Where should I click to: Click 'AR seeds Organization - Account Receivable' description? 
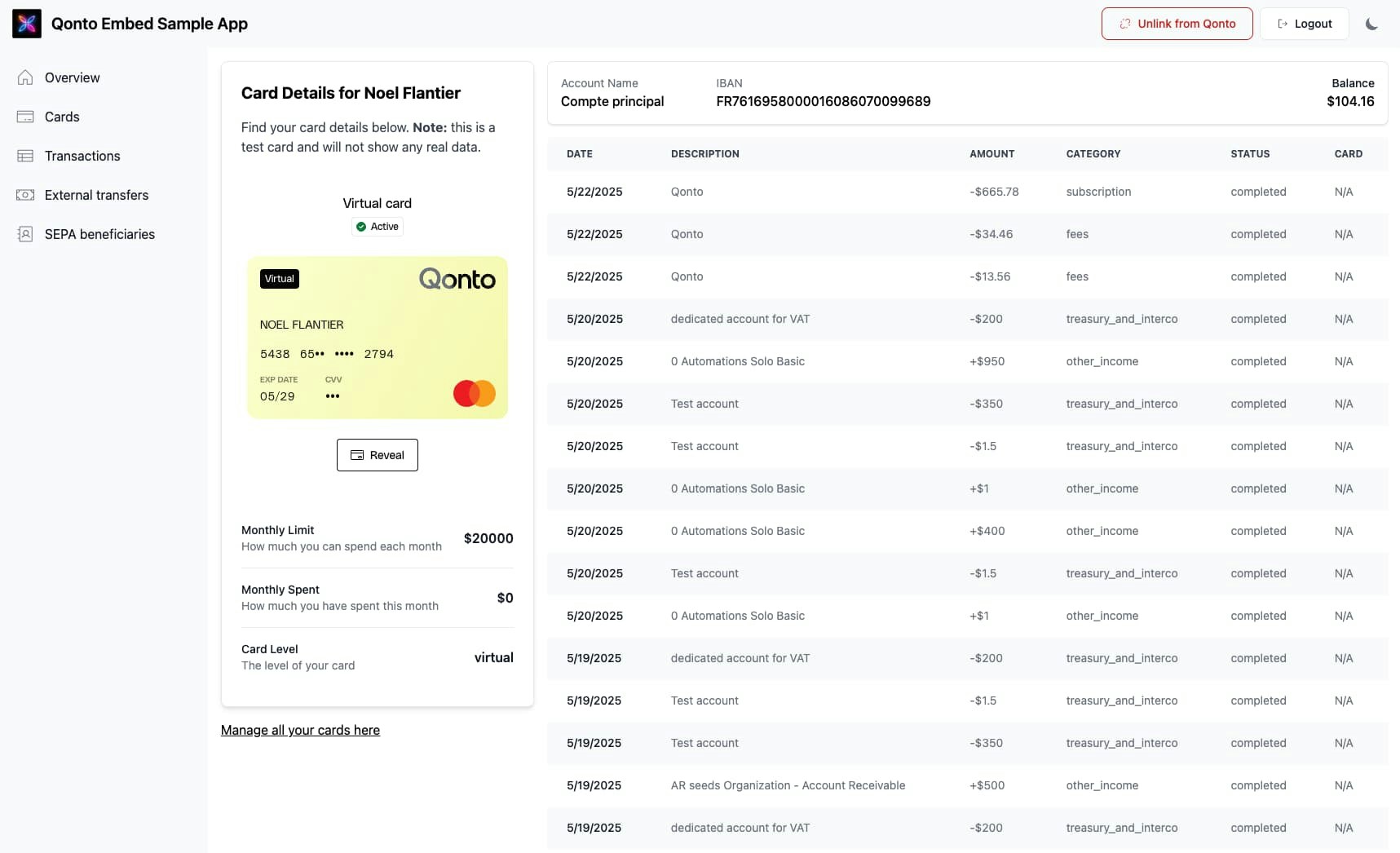tap(788, 785)
